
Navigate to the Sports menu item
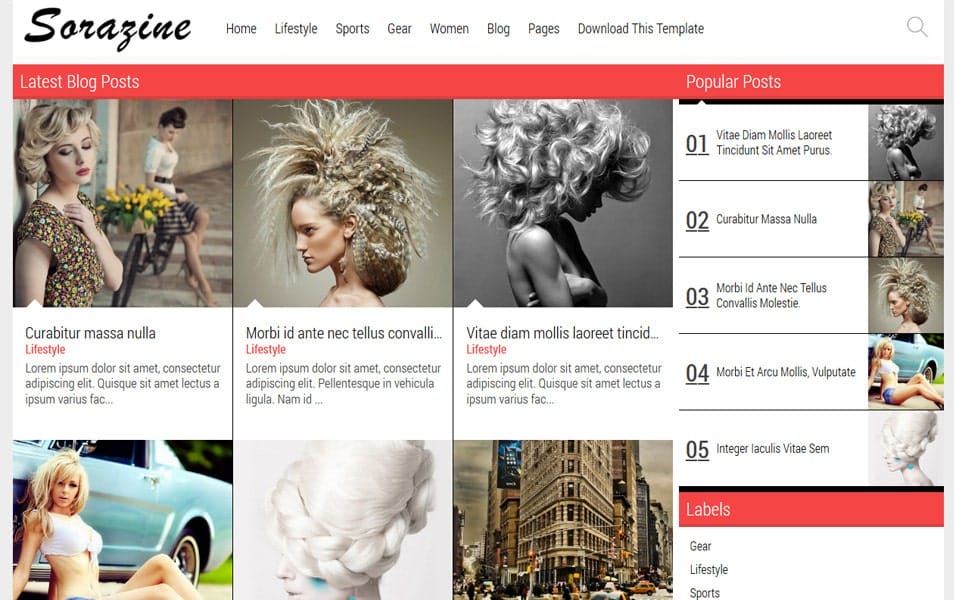point(352,29)
